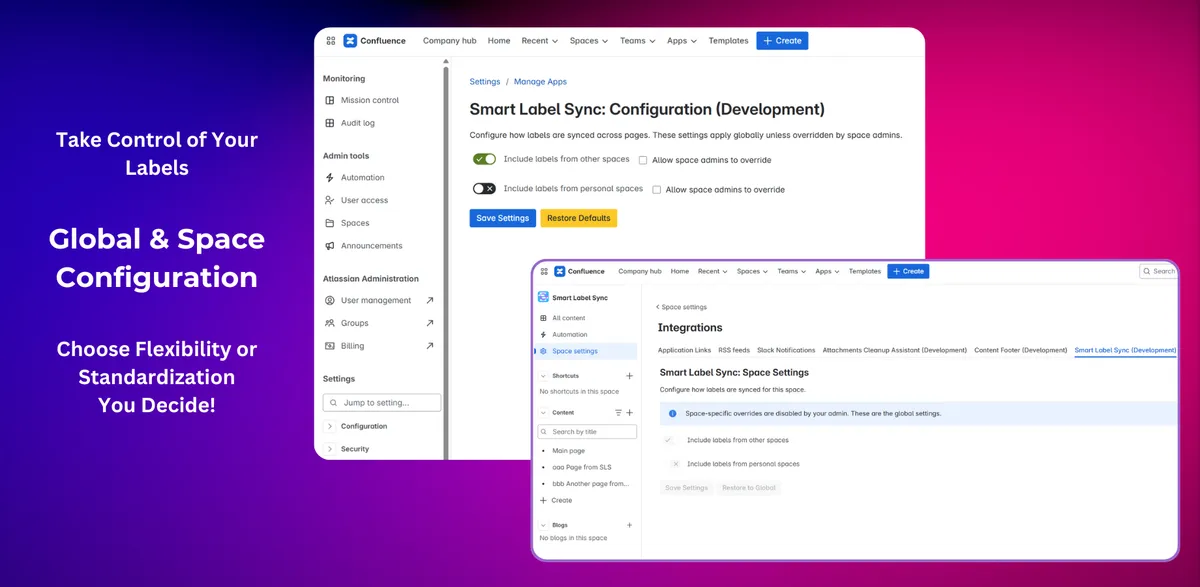Click the external-link arrow beside Groups
1200x587 pixels.
pos(430,323)
